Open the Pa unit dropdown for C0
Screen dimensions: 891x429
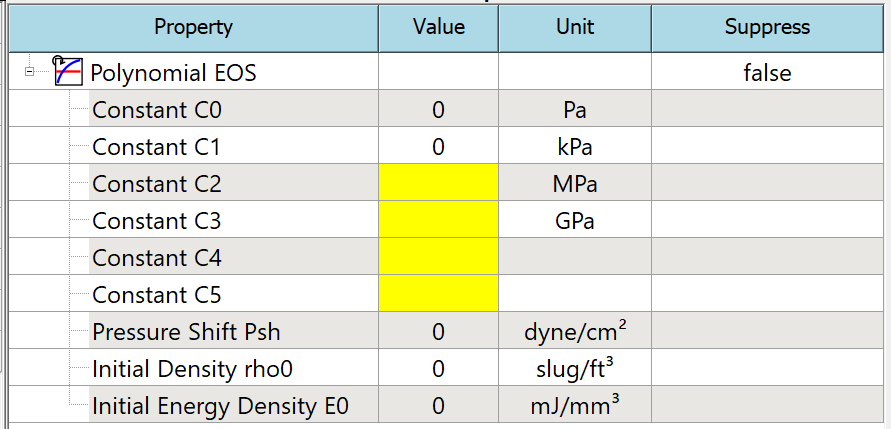pos(574,110)
